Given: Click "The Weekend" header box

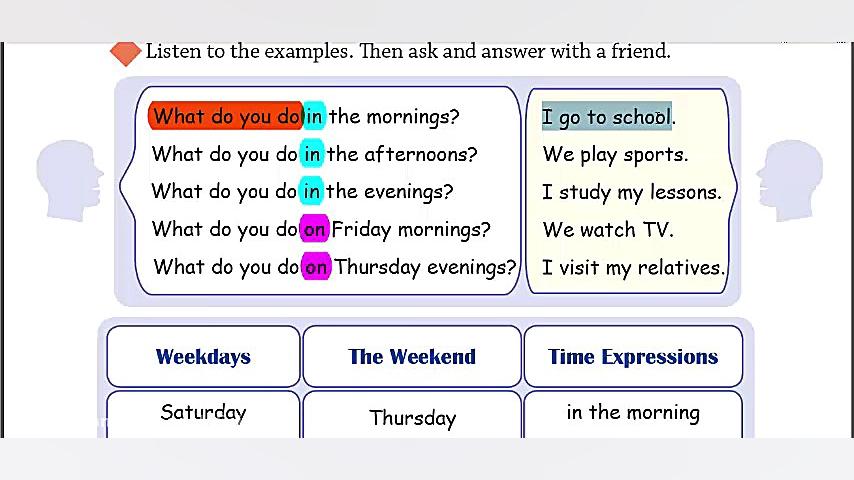Looking at the screenshot, I should 412,357.
